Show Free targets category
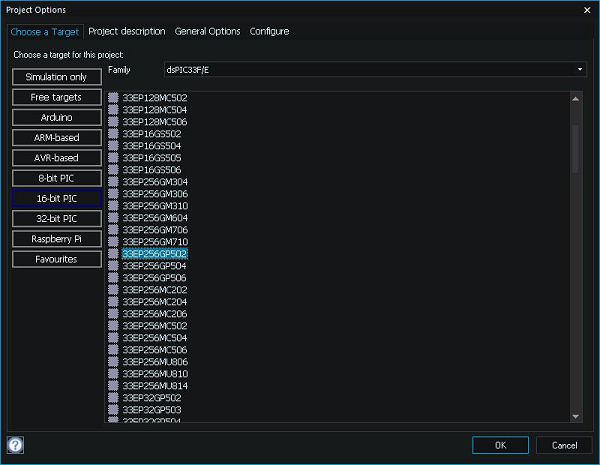600x465 pixels. tap(57, 97)
